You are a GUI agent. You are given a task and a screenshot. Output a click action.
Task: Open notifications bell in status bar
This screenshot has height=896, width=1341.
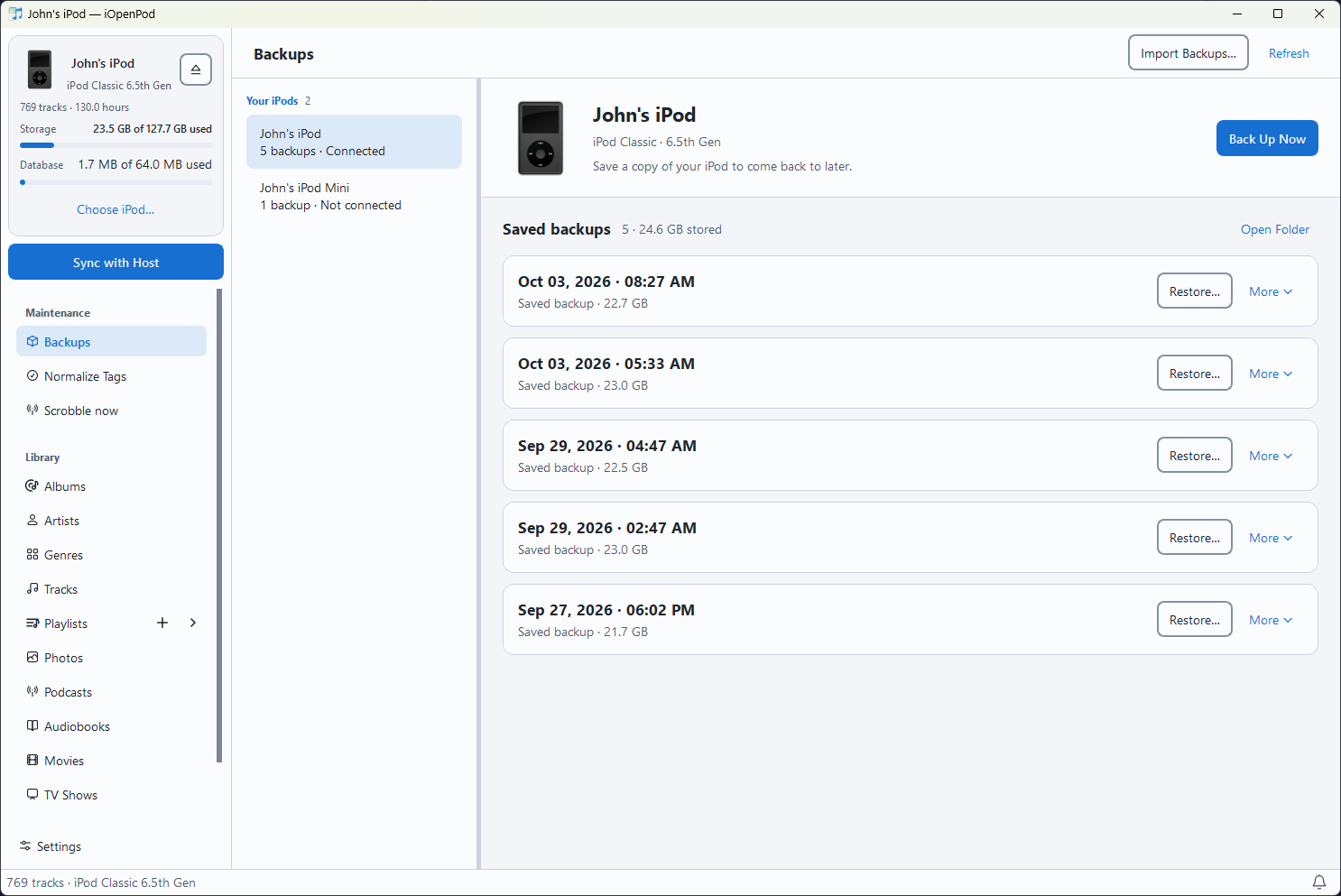(1319, 882)
